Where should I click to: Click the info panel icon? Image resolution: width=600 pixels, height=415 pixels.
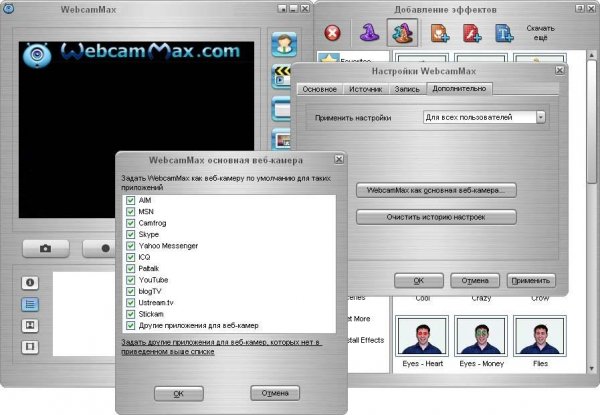point(30,283)
